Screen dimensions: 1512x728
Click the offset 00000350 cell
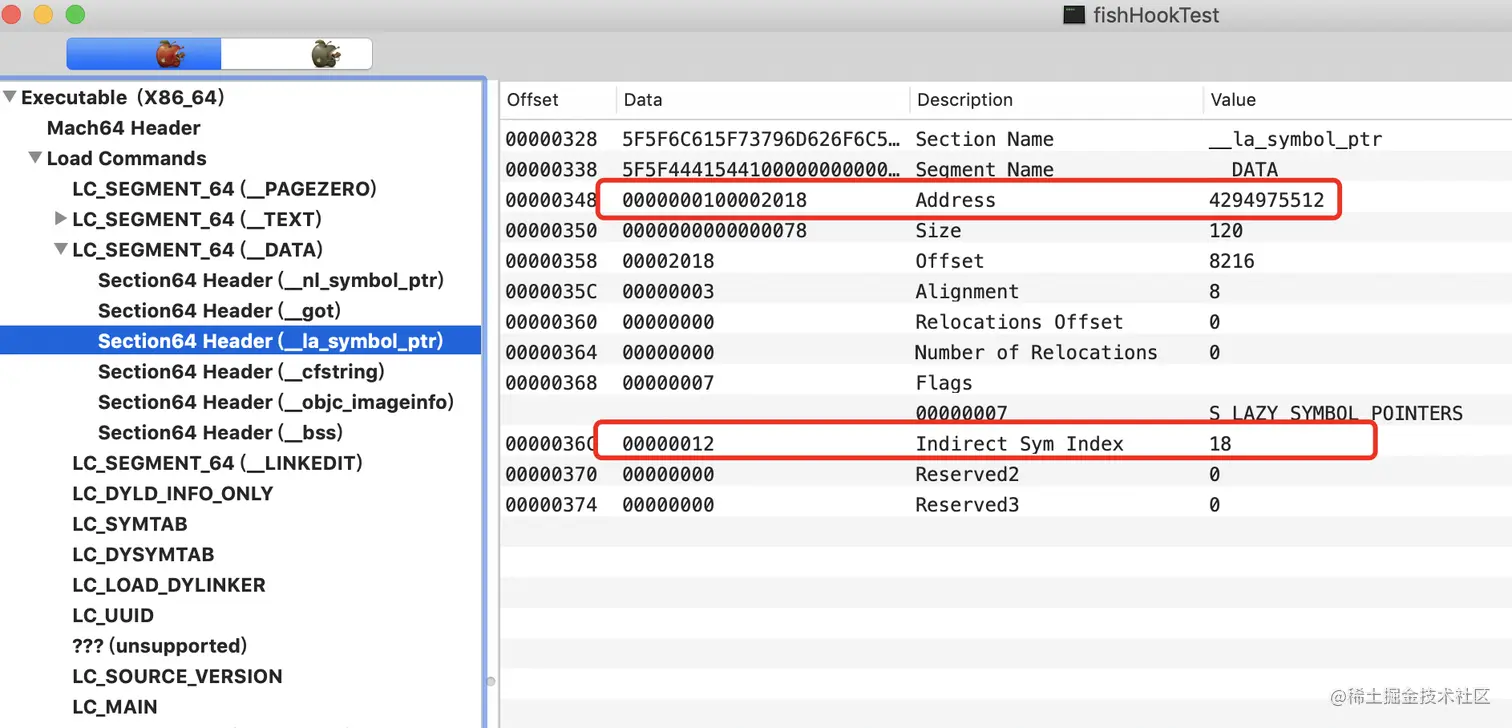tap(551, 230)
